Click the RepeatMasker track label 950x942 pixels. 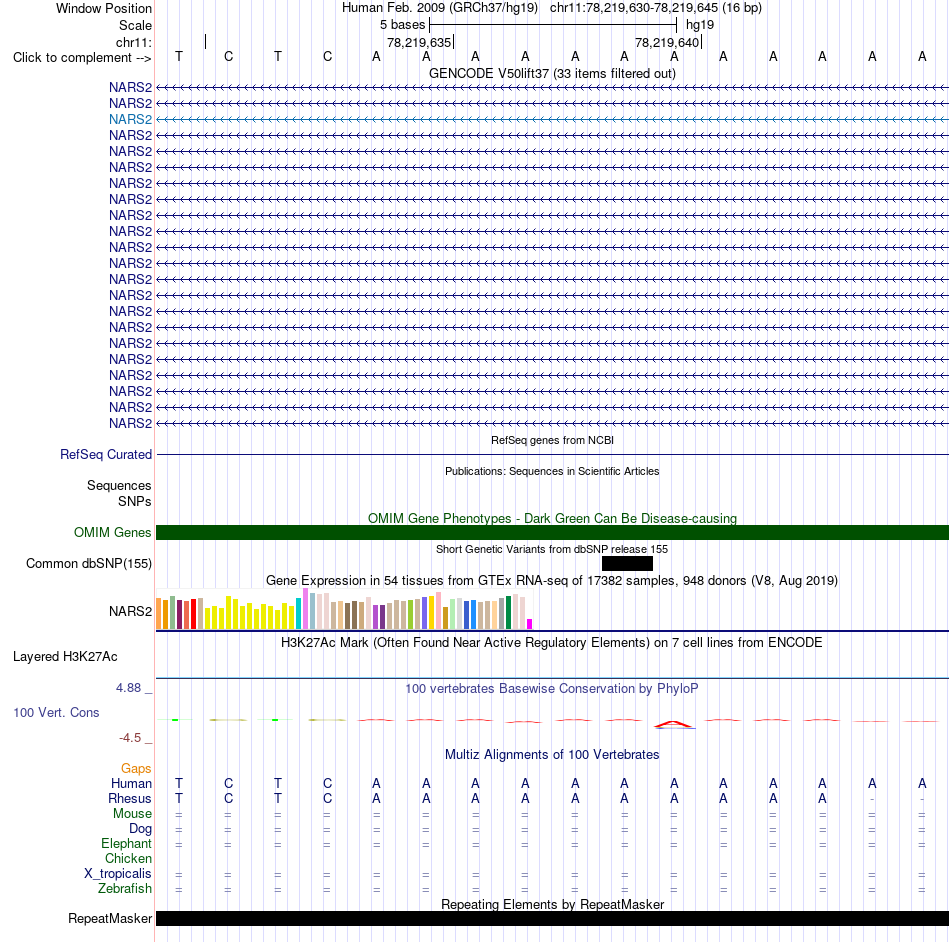tap(110, 918)
